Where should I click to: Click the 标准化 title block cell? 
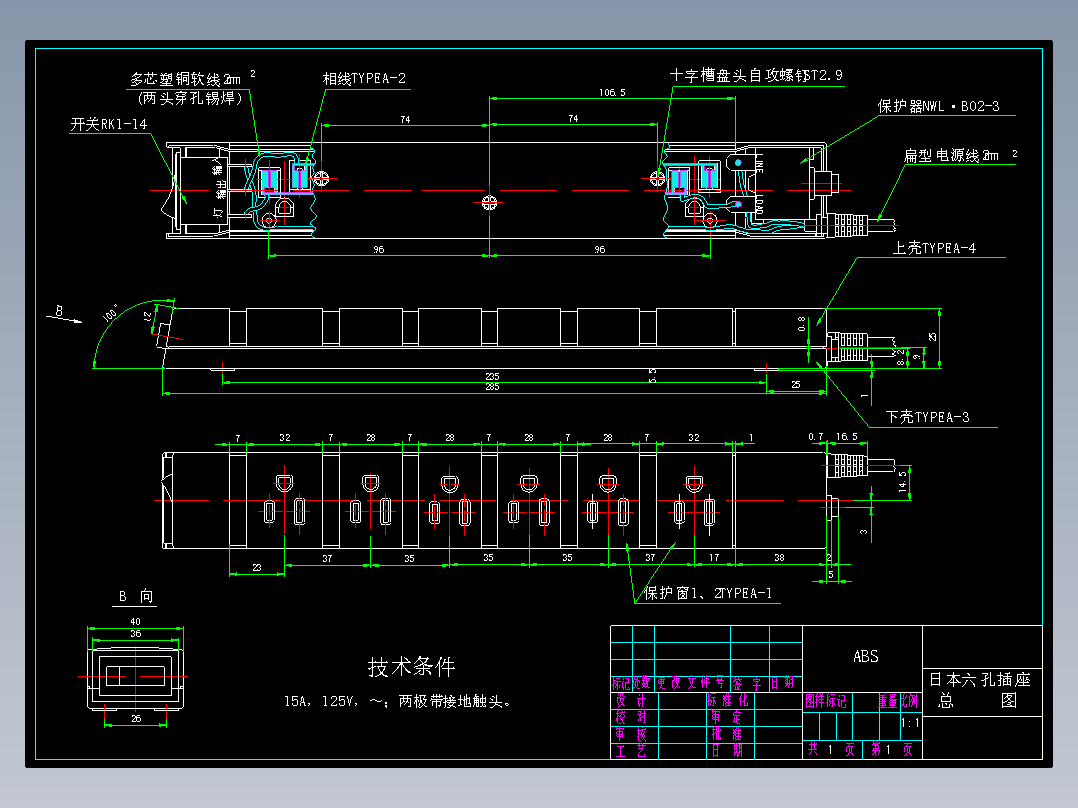click(x=728, y=701)
